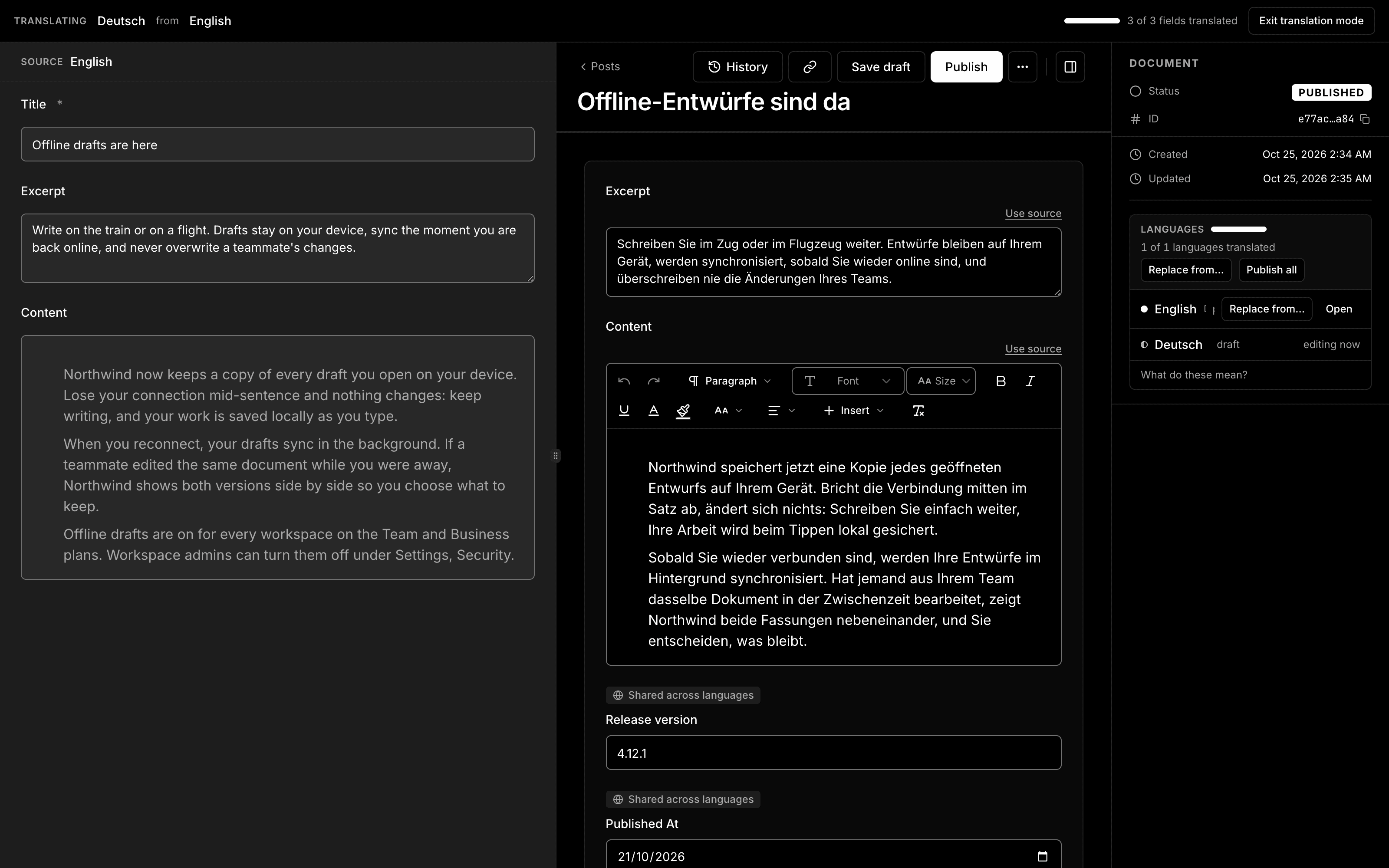Expand the letter case AA dropdown
1389x868 pixels.
[728, 411]
